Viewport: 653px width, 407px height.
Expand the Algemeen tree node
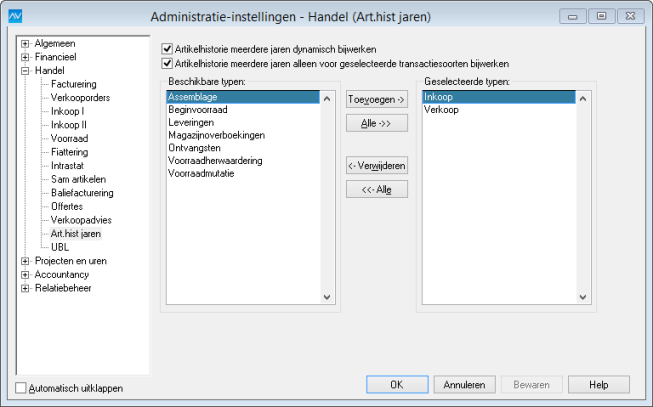point(25,44)
